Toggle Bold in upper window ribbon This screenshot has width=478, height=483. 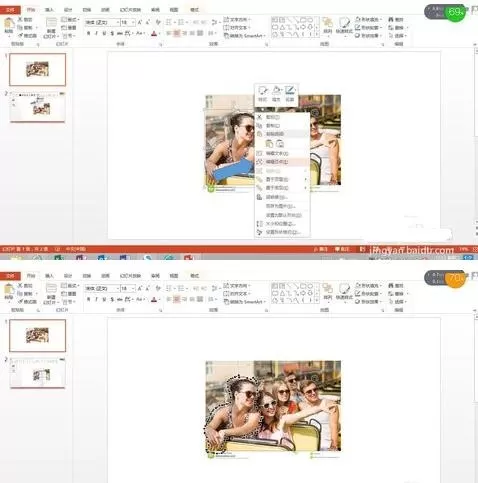(x=88, y=33)
